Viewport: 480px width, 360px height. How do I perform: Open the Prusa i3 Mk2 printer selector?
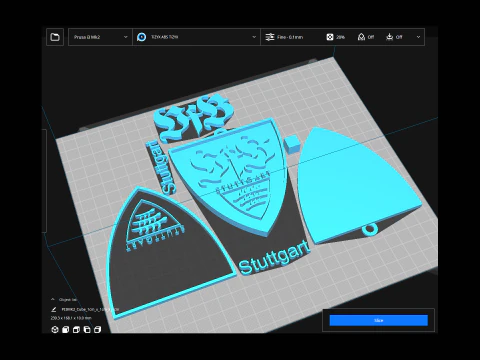point(100,37)
